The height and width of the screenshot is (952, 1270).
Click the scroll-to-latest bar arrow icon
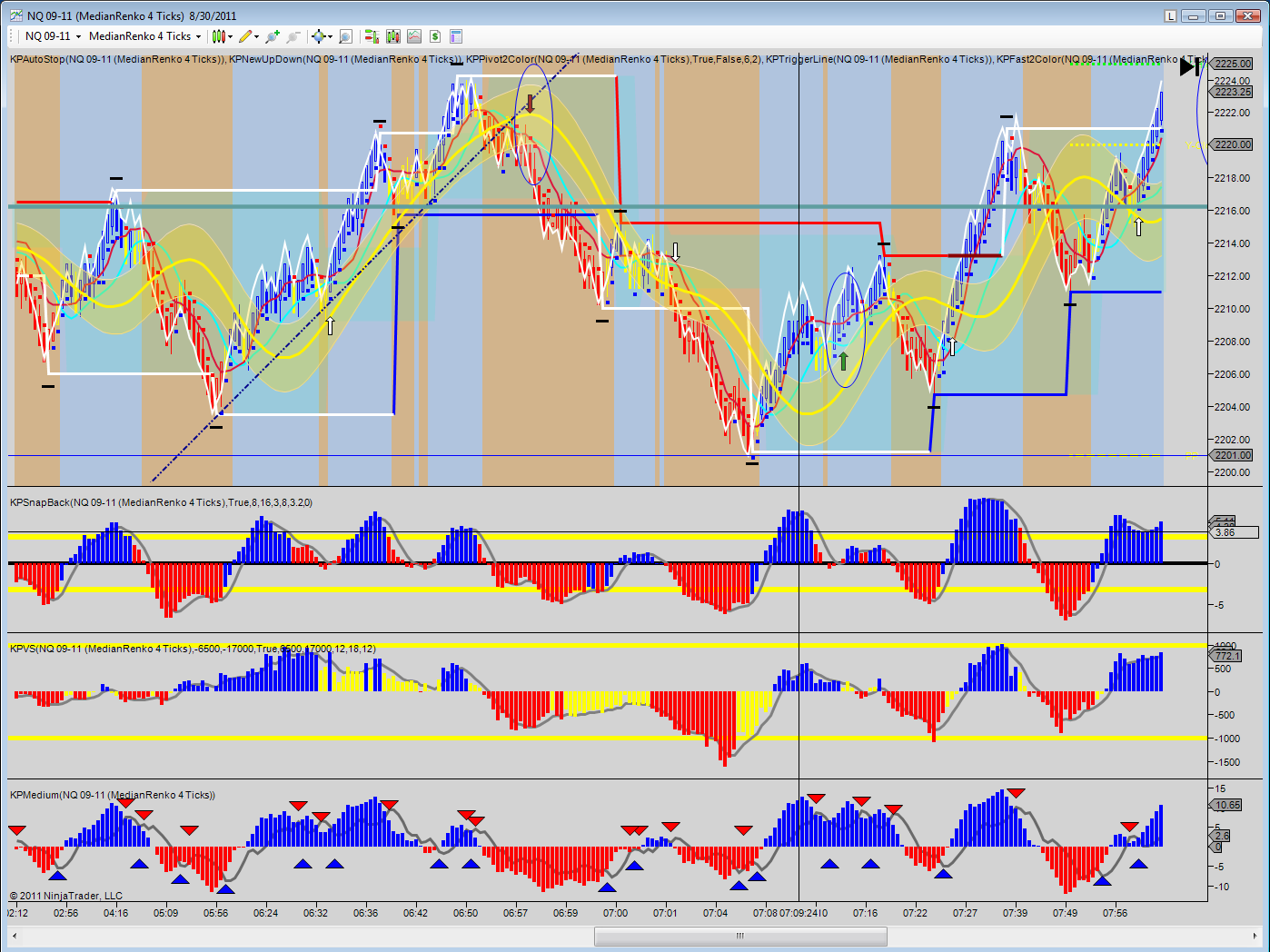click(1189, 65)
